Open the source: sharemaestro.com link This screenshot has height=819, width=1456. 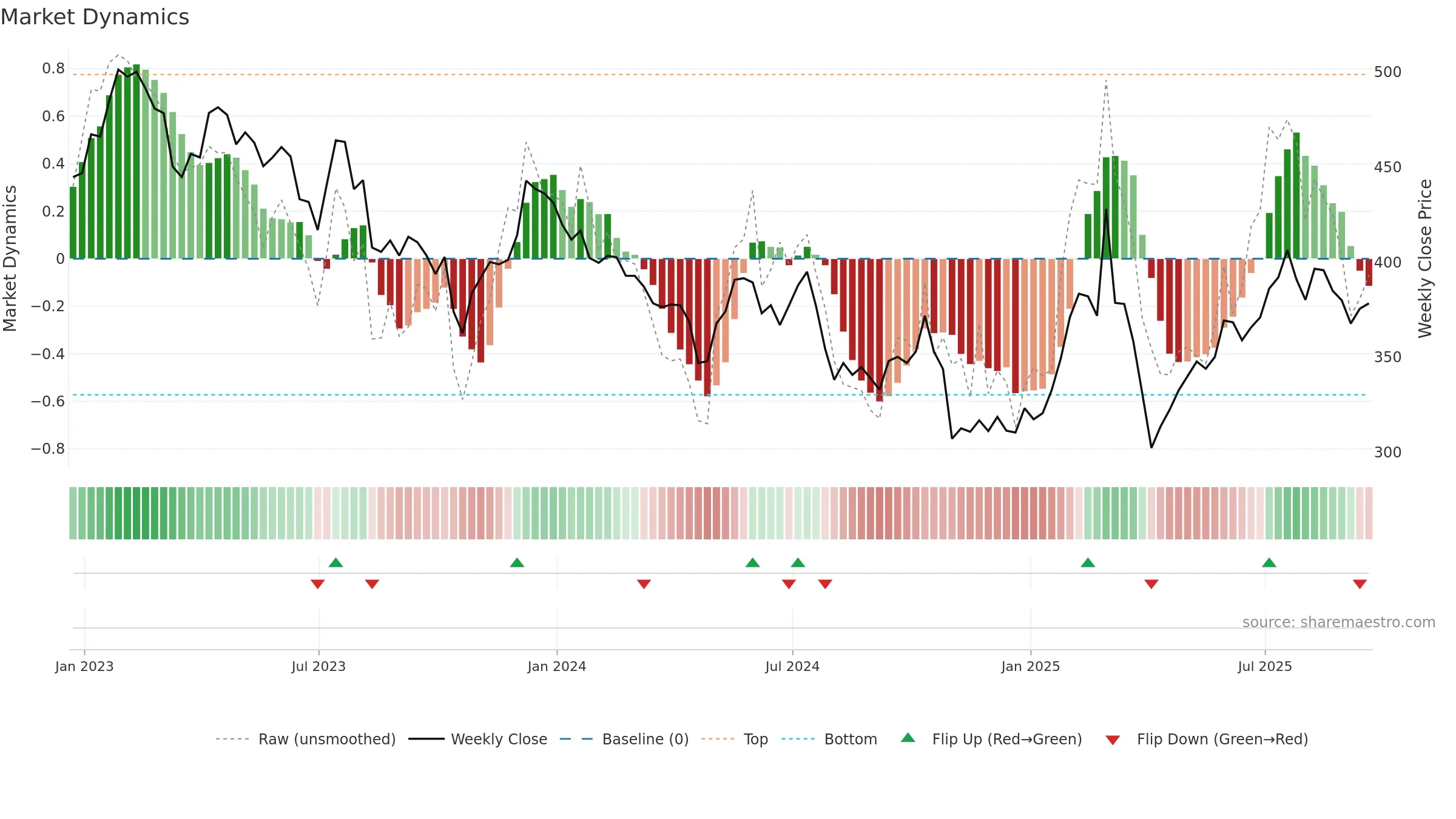1339,622
